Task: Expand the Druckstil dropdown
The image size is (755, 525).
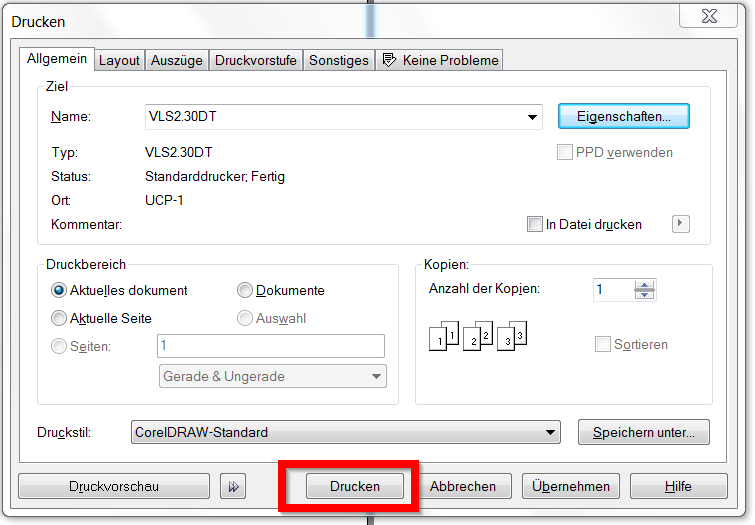Action: [x=550, y=433]
